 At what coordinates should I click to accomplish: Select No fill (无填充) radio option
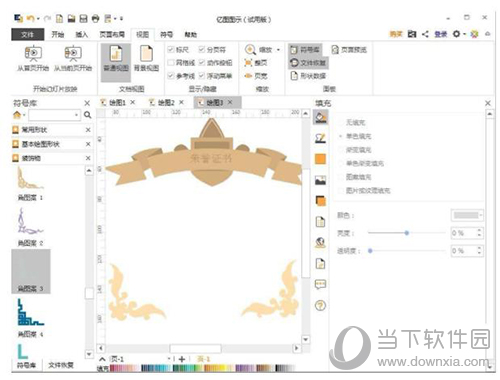tap(341, 123)
